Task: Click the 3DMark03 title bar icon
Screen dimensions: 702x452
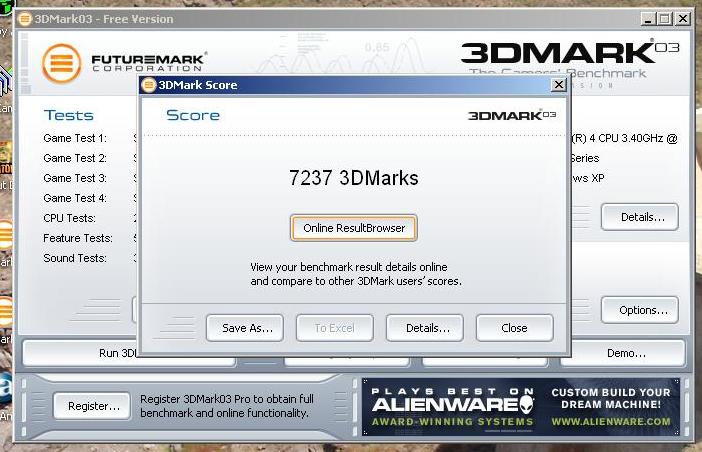Action: click(x=25, y=19)
